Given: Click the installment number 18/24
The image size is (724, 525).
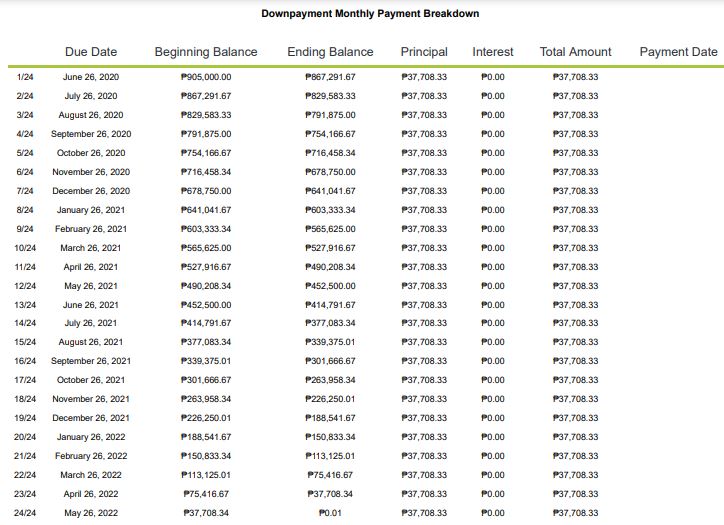Looking at the screenshot, I should [x=26, y=399].
